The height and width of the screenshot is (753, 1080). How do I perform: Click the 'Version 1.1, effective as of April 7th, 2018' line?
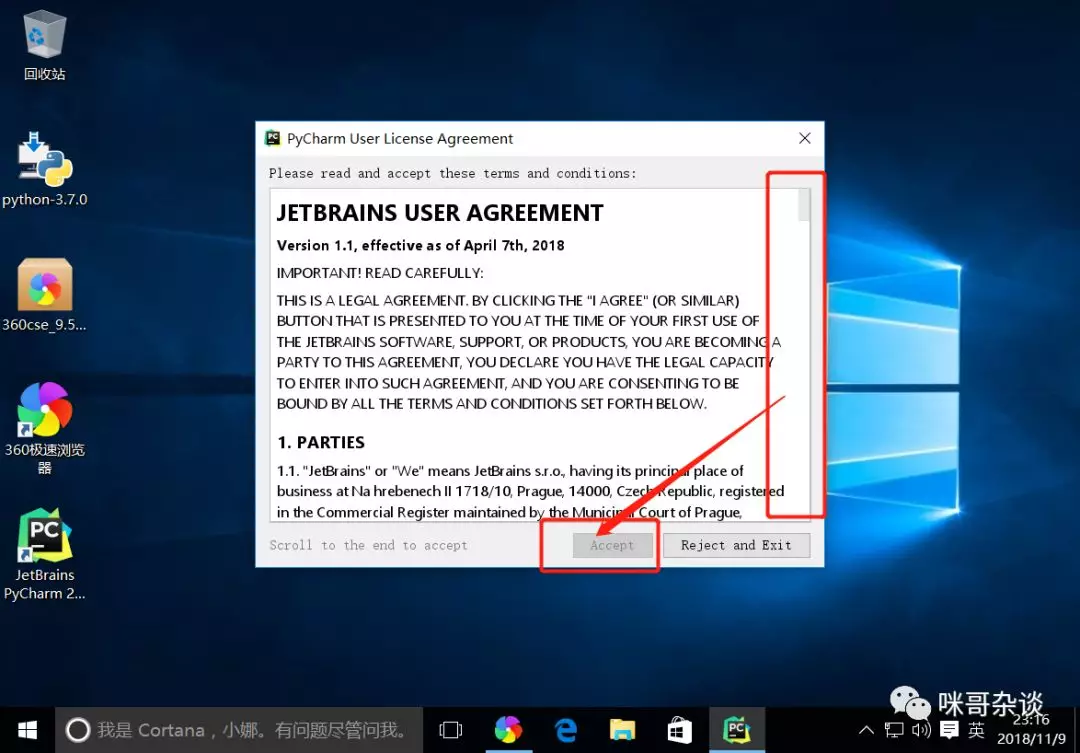pyautogui.click(x=421, y=246)
